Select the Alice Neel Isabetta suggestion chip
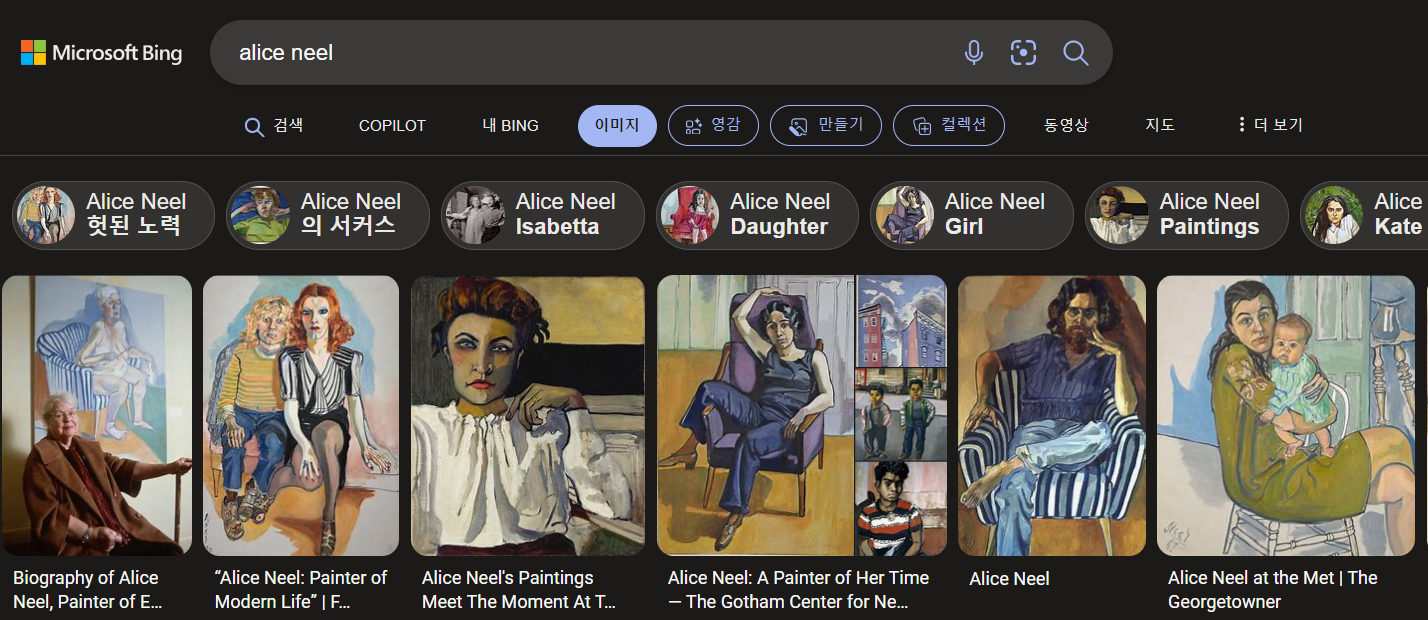The height and width of the screenshot is (620, 1428). tap(543, 215)
